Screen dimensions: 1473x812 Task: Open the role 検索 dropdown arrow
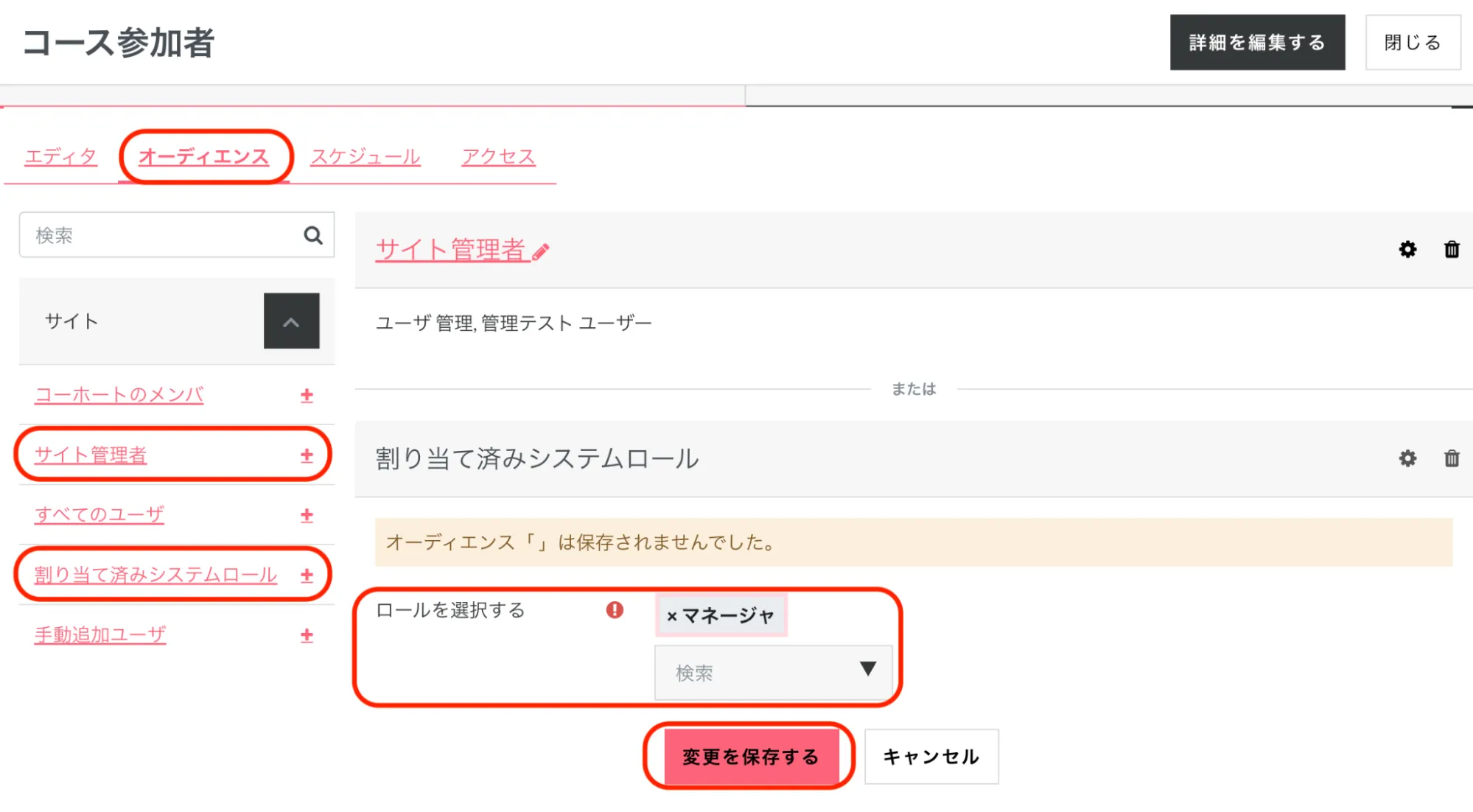click(x=867, y=669)
